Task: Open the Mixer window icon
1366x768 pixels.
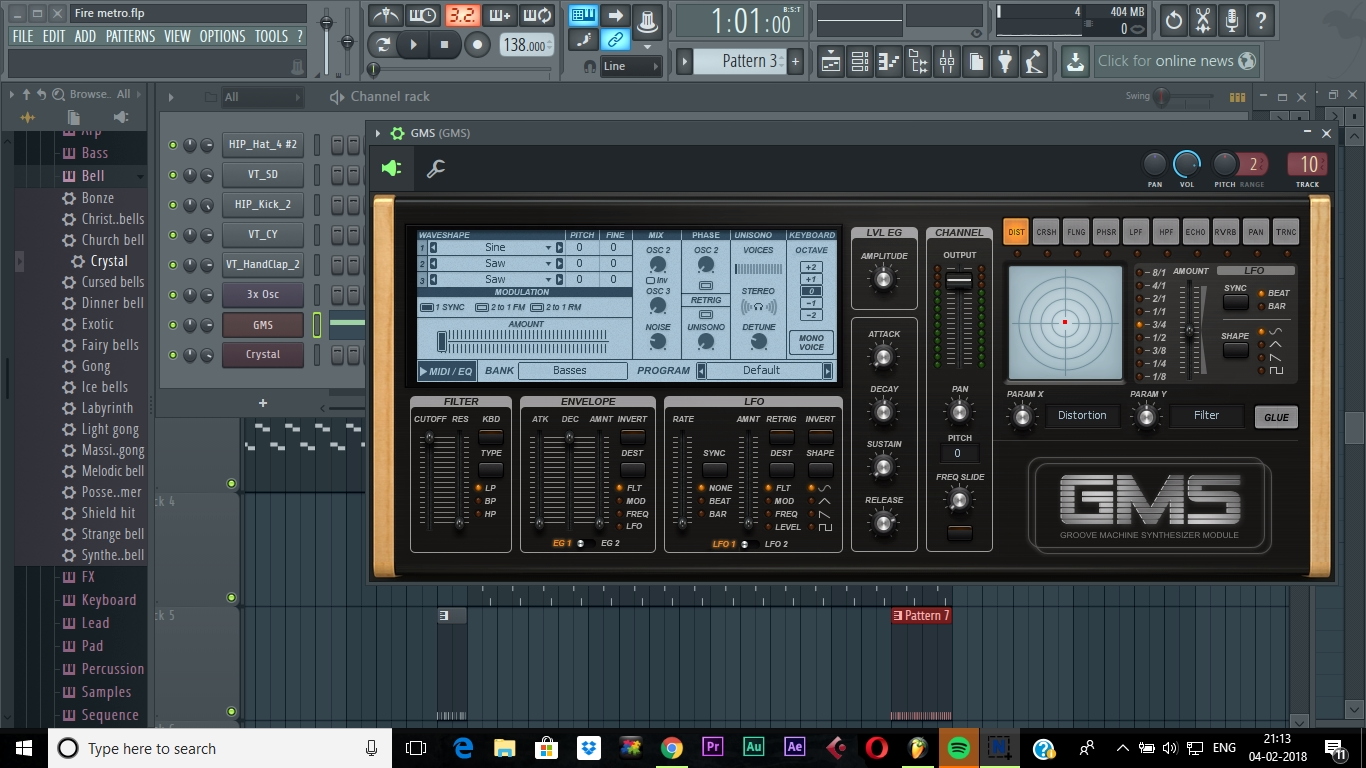Action: (x=946, y=62)
